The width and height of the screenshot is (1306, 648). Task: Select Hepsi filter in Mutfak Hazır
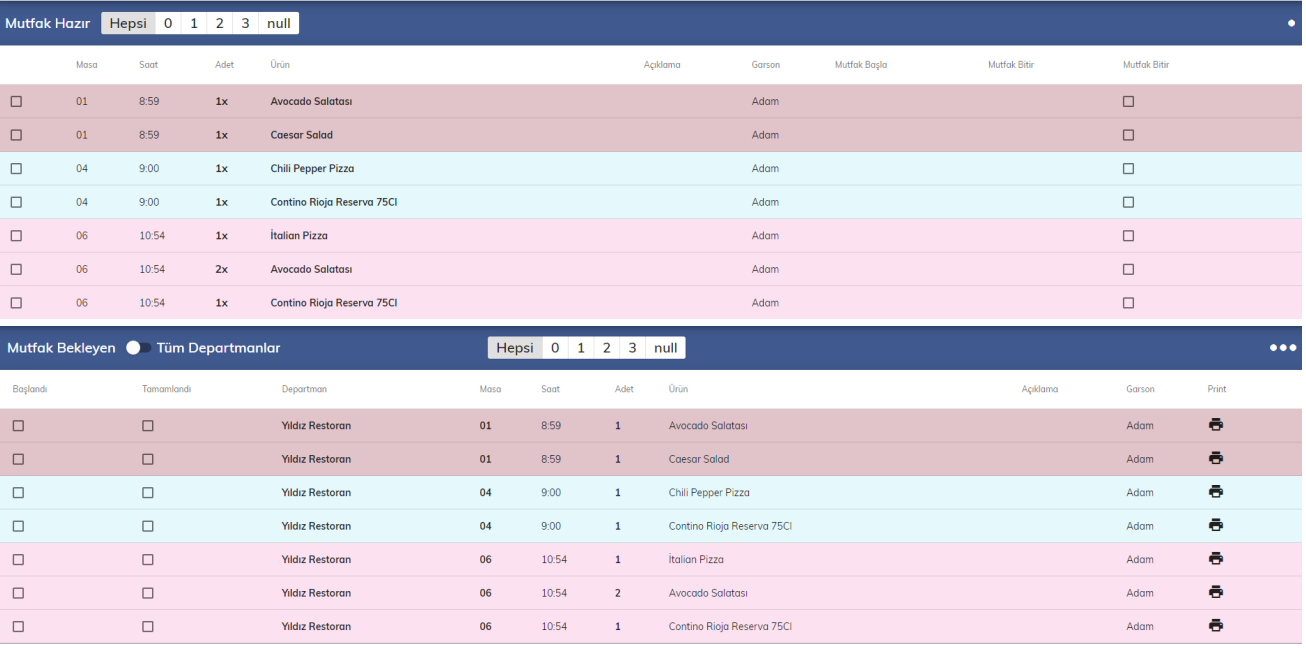128,23
